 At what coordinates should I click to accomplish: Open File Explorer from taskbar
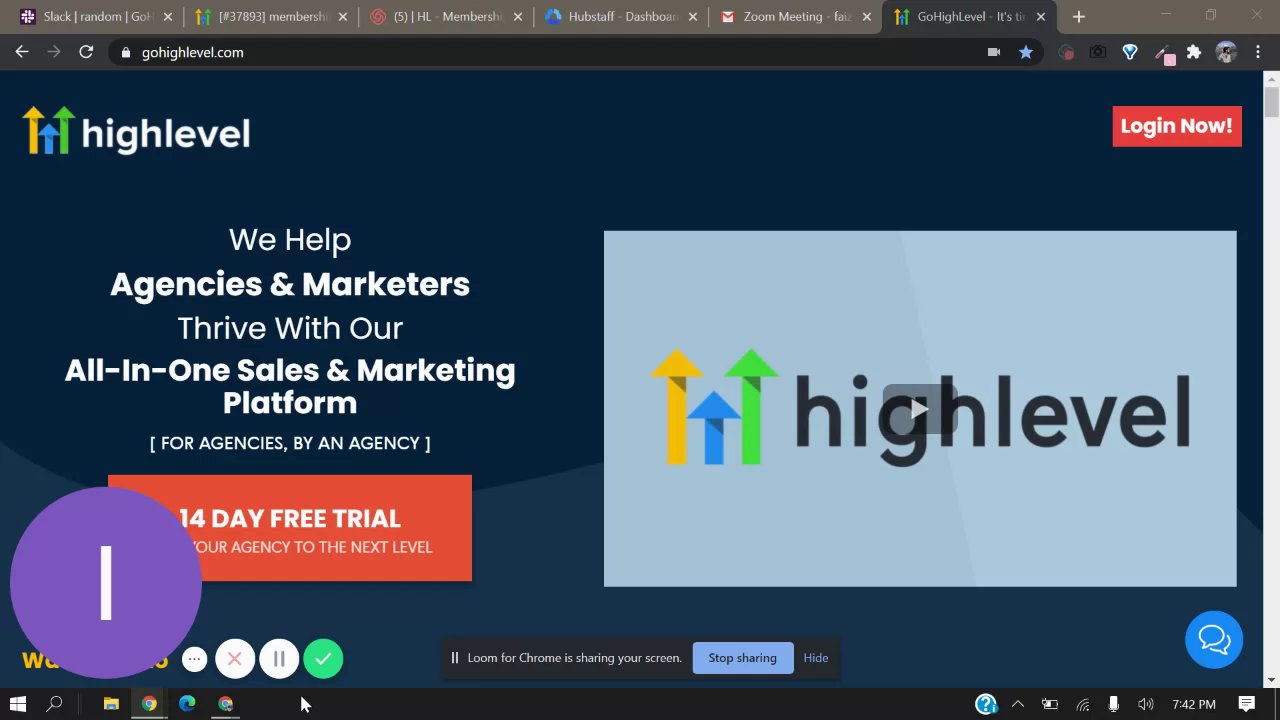tap(111, 704)
